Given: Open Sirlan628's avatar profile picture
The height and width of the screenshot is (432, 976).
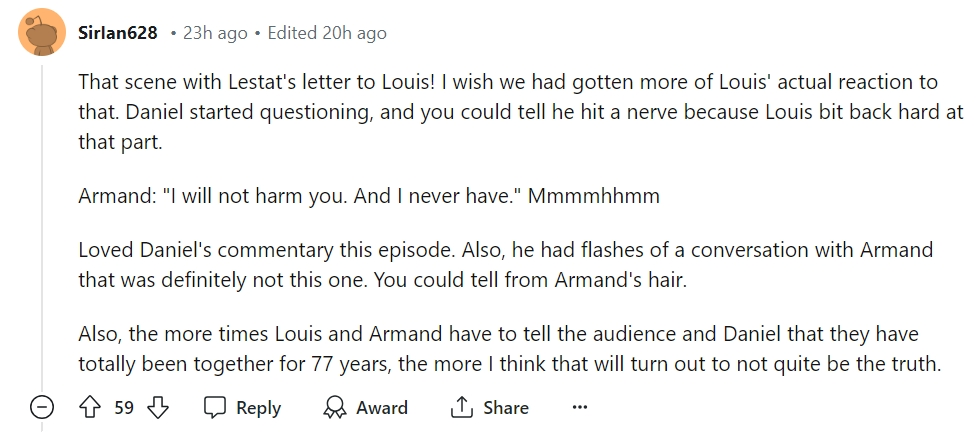Looking at the screenshot, I should [x=41, y=33].
